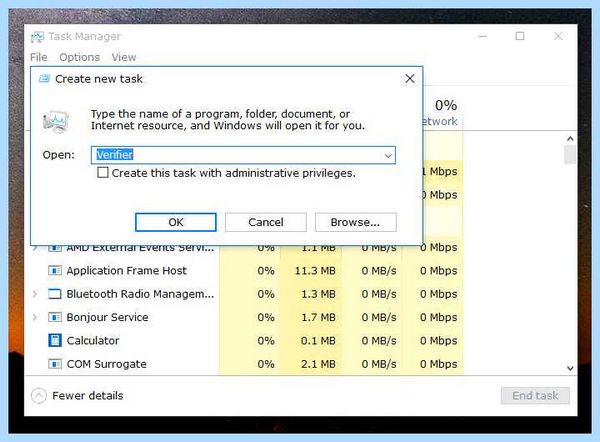Screen dimensions: 600x442
Task: Select the Bonjour Service process name
Action: point(108,318)
